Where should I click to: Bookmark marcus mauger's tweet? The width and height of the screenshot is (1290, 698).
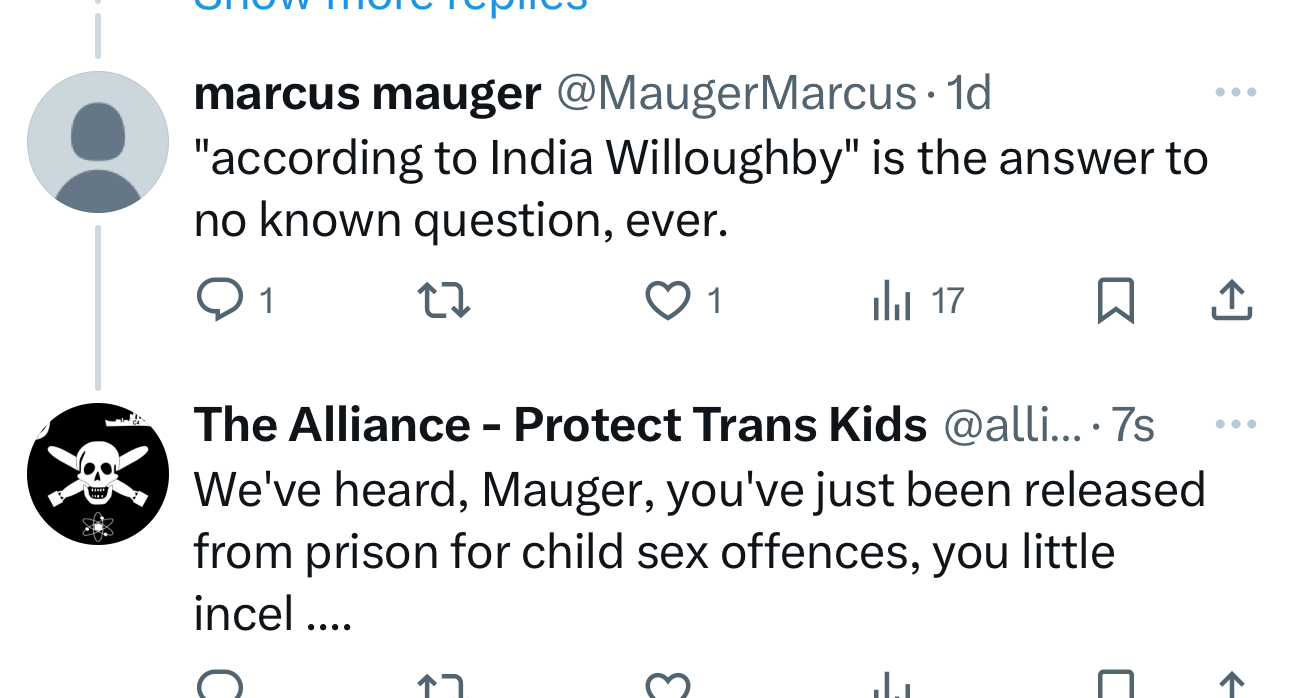click(1115, 300)
